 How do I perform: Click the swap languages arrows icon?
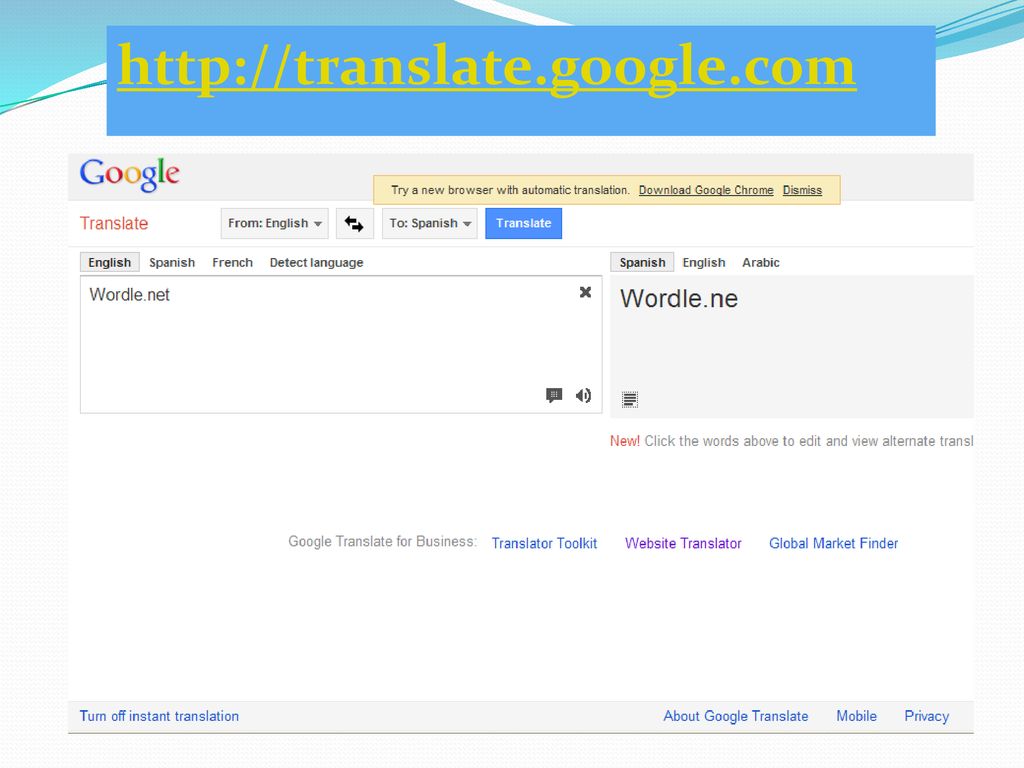(355, 223)
